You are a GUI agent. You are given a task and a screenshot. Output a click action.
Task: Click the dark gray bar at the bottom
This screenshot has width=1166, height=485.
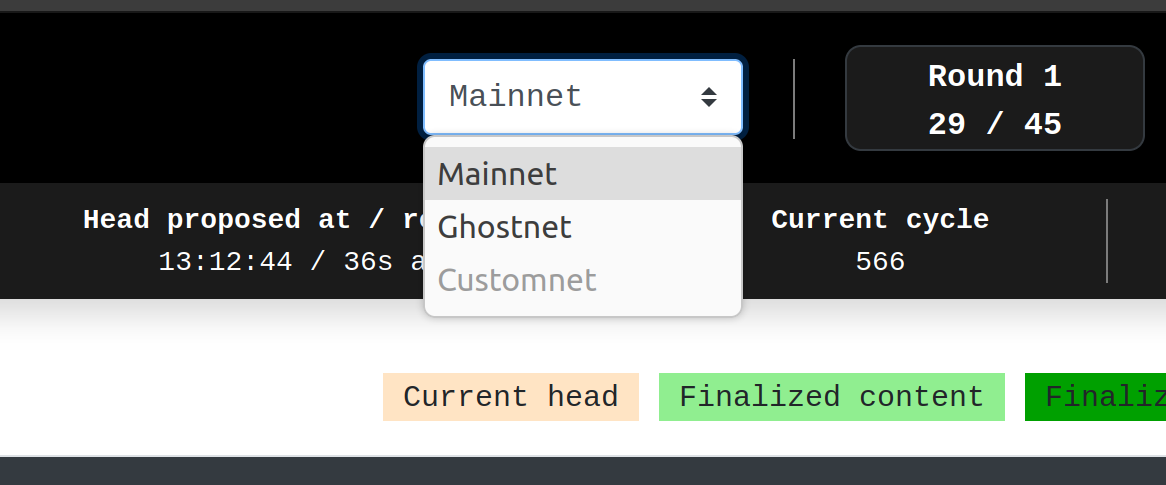pyautogui.click(x=583, y=471)
